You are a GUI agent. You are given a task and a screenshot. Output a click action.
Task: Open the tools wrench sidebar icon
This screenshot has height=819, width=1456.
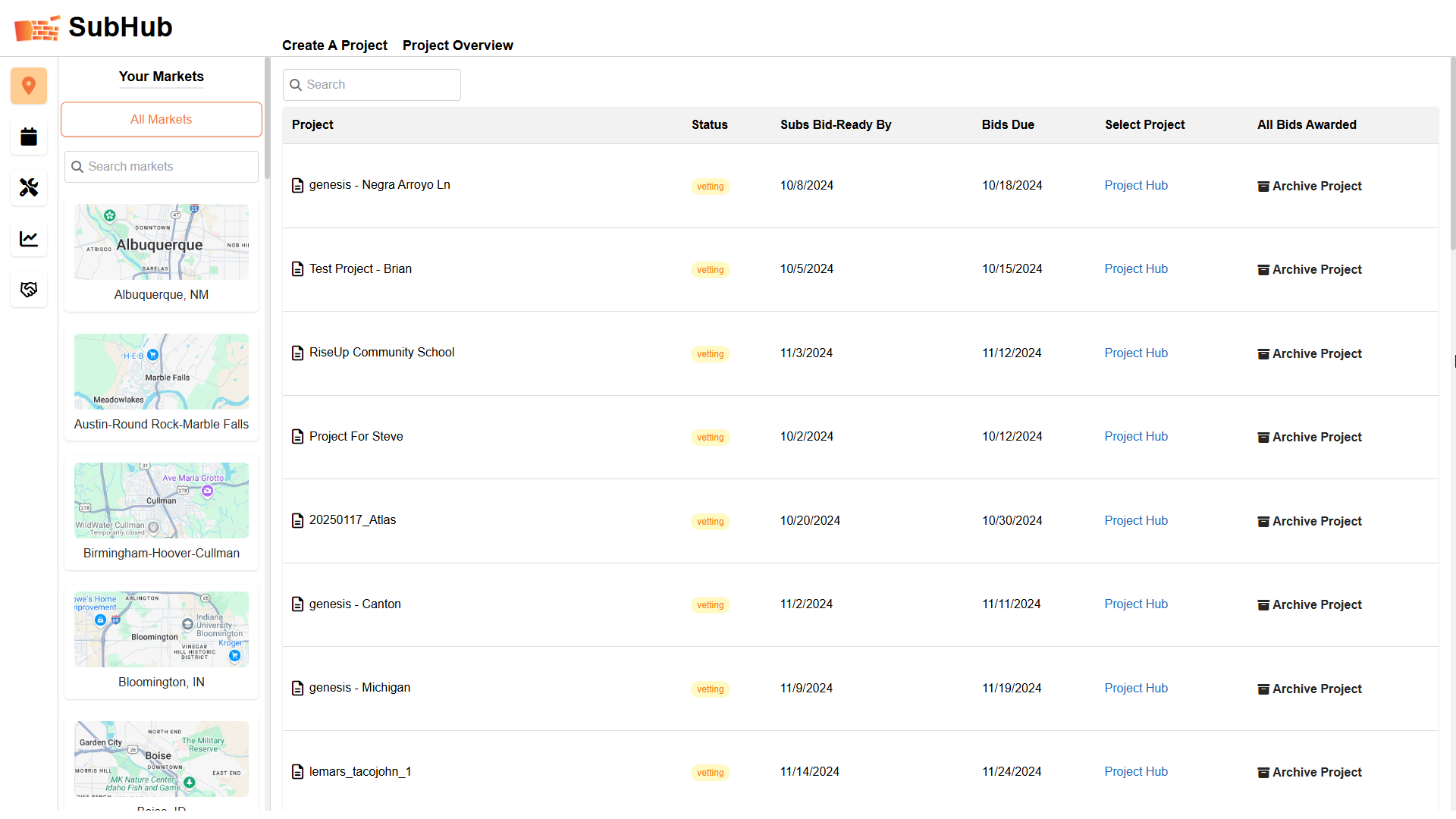pos(29,187)
